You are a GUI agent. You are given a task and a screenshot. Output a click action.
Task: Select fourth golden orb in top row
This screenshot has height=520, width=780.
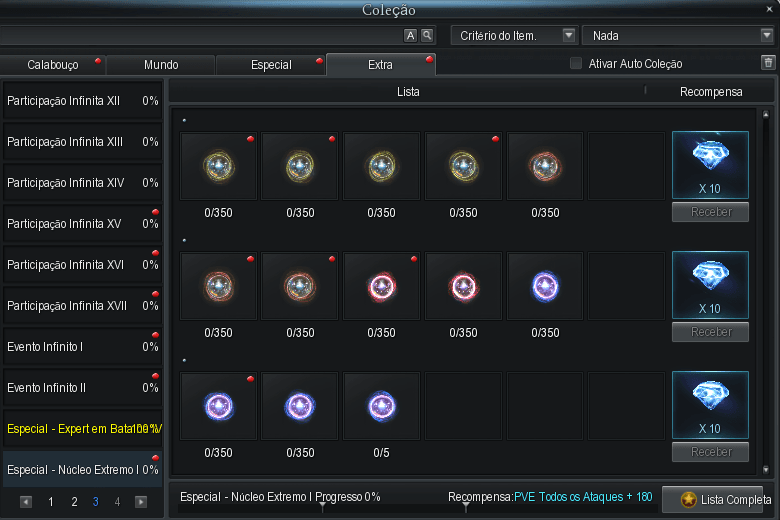[x=463, y=166]
